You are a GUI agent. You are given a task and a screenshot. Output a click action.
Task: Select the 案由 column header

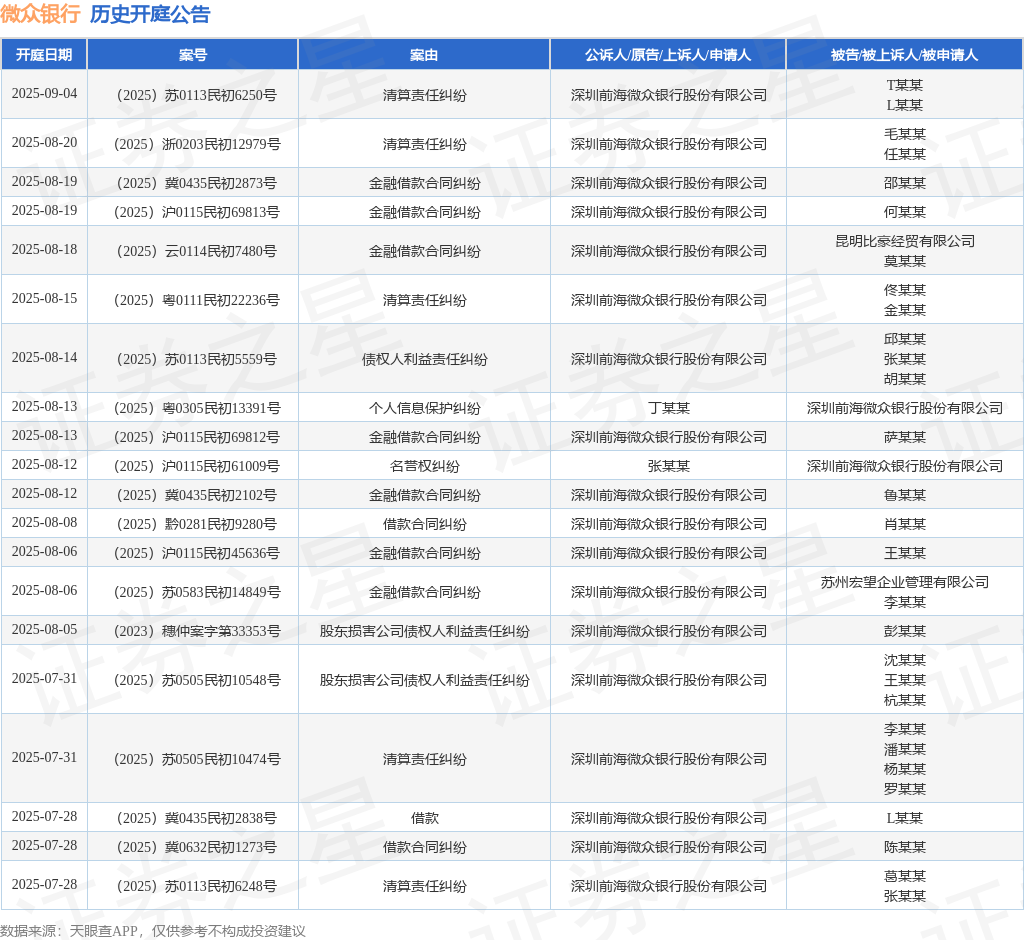[424, 55]
